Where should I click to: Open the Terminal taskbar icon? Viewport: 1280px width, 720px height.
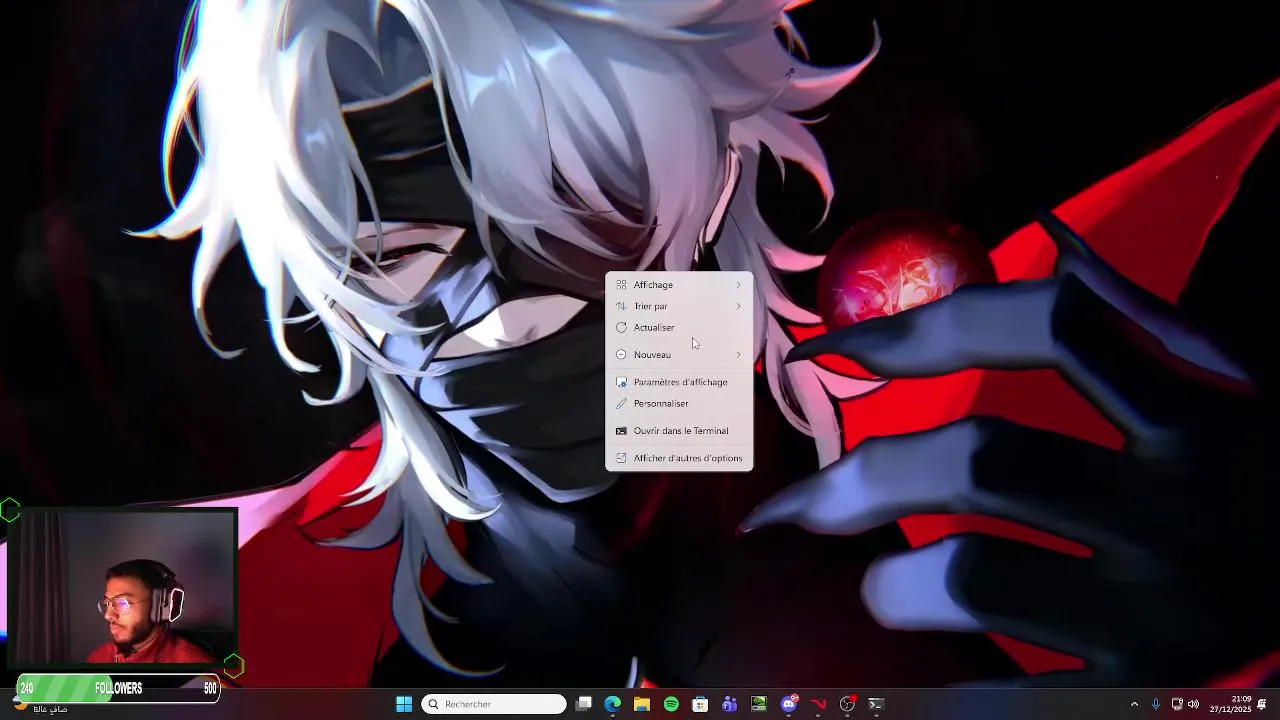coord(876,704)
